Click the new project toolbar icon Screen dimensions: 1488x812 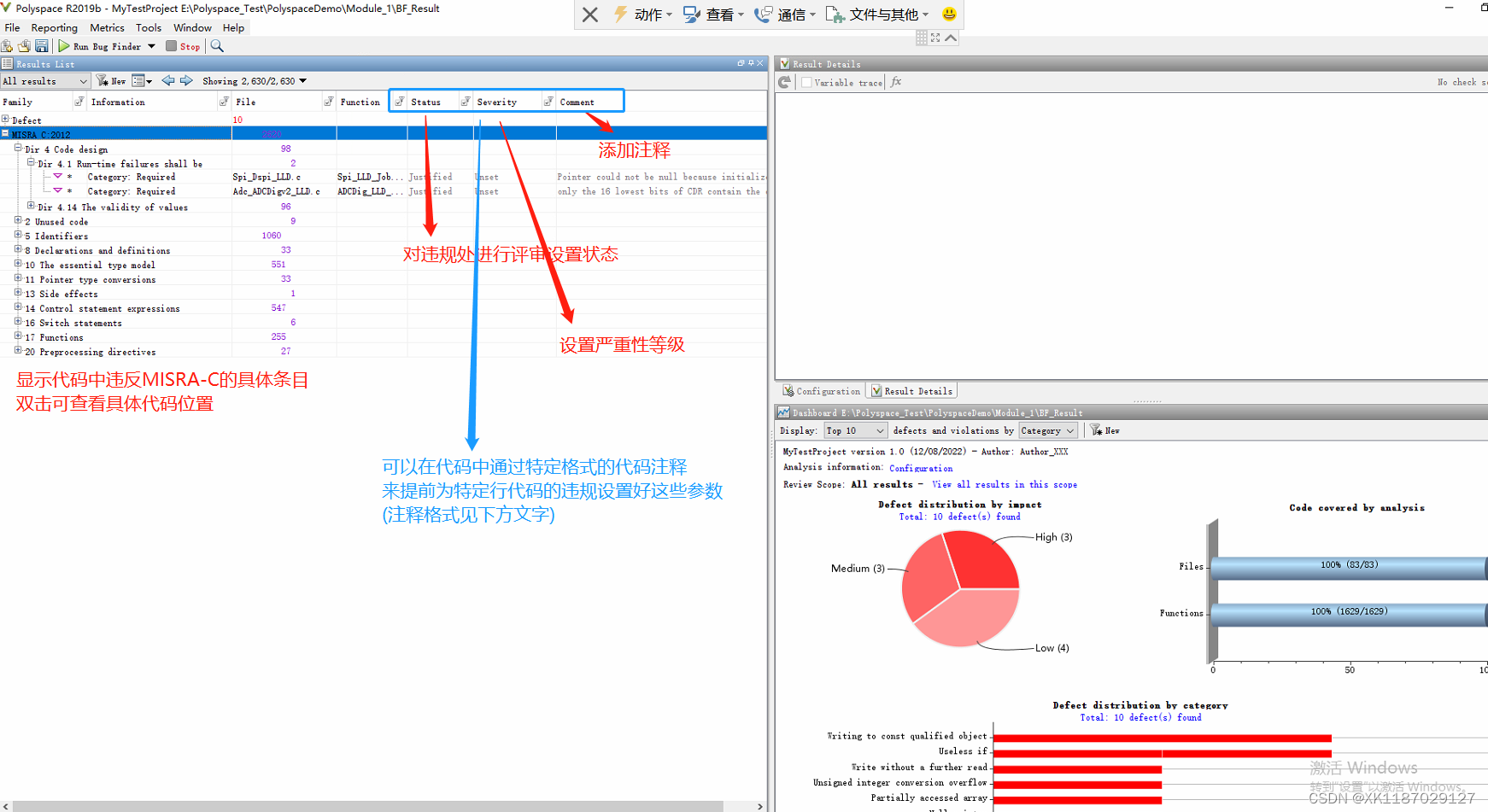click(x=7, y=46)
